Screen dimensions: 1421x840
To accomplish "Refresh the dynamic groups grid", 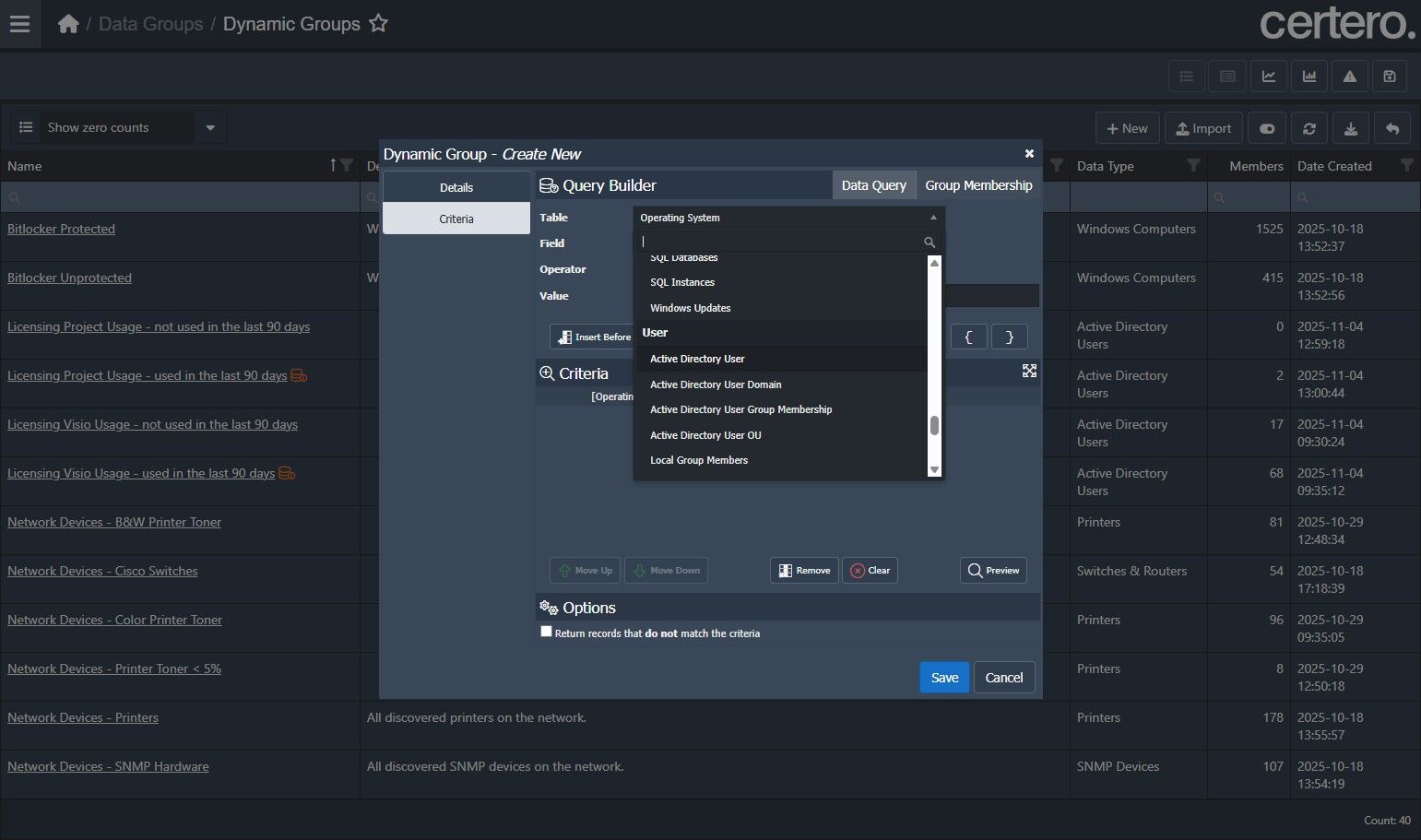I will (1309, 129).
